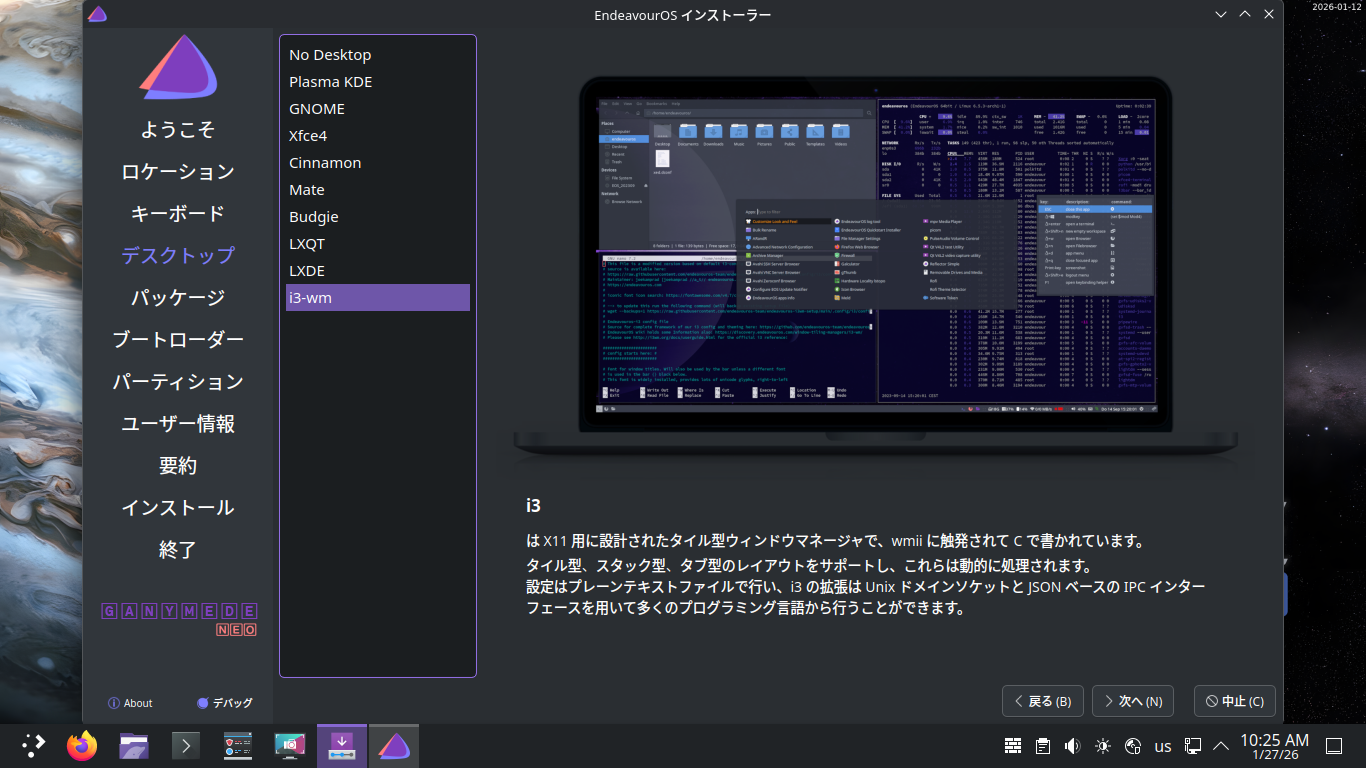
Task: Click the 中止 (C) cancel button
Action: click(1234, 701)
